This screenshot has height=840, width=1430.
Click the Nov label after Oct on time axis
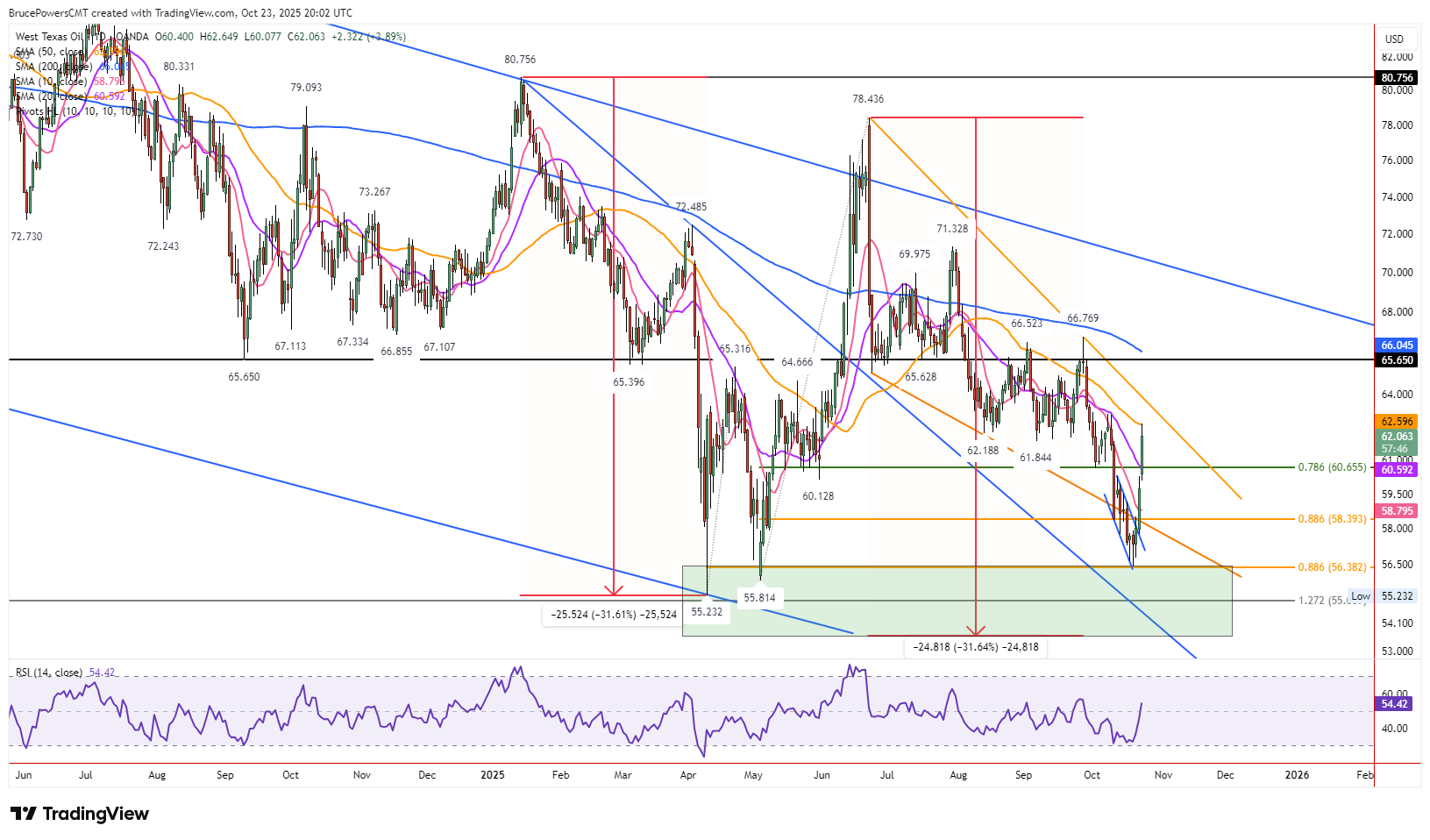point(1163,775)
